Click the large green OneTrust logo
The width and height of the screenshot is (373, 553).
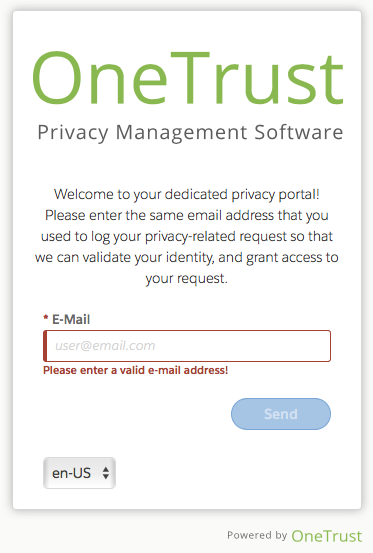pyautogui.click(x=188, y=78)
